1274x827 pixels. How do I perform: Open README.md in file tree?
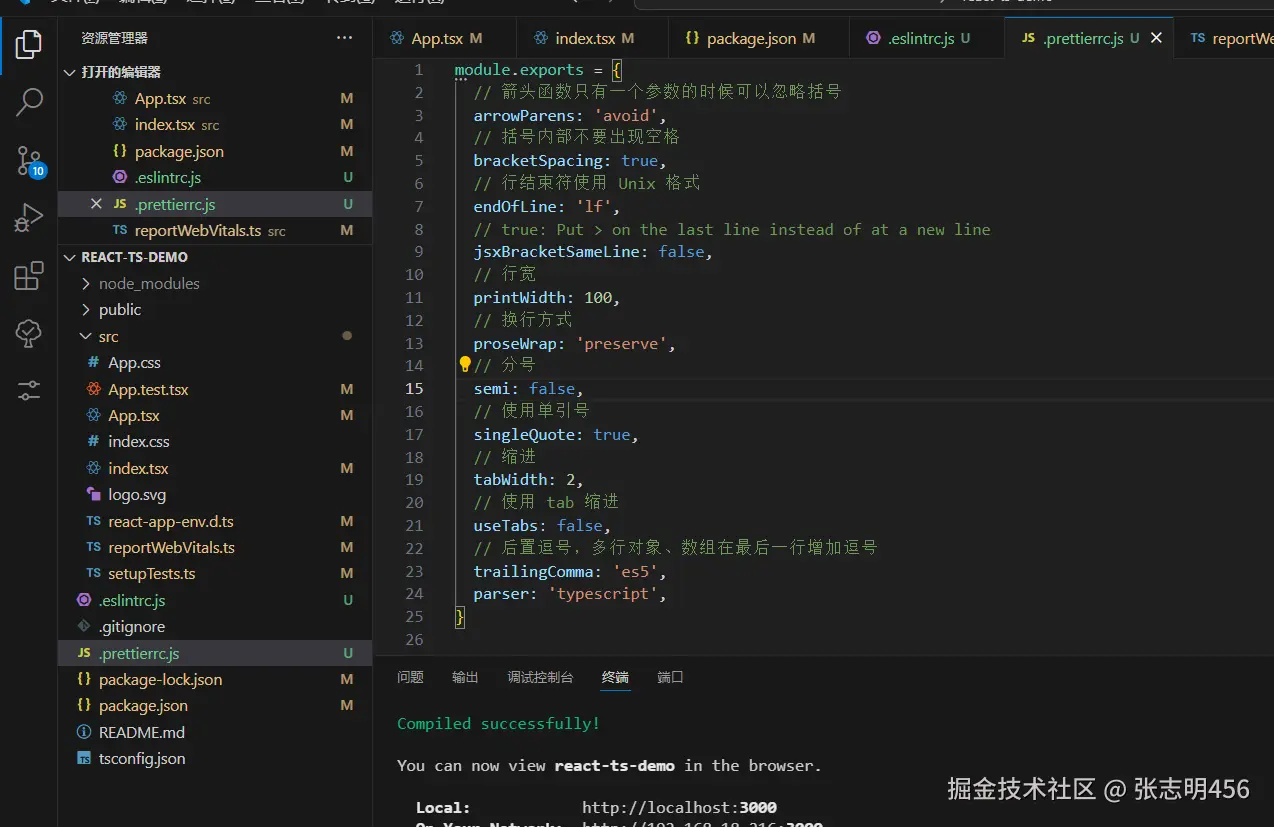(215, 732)
